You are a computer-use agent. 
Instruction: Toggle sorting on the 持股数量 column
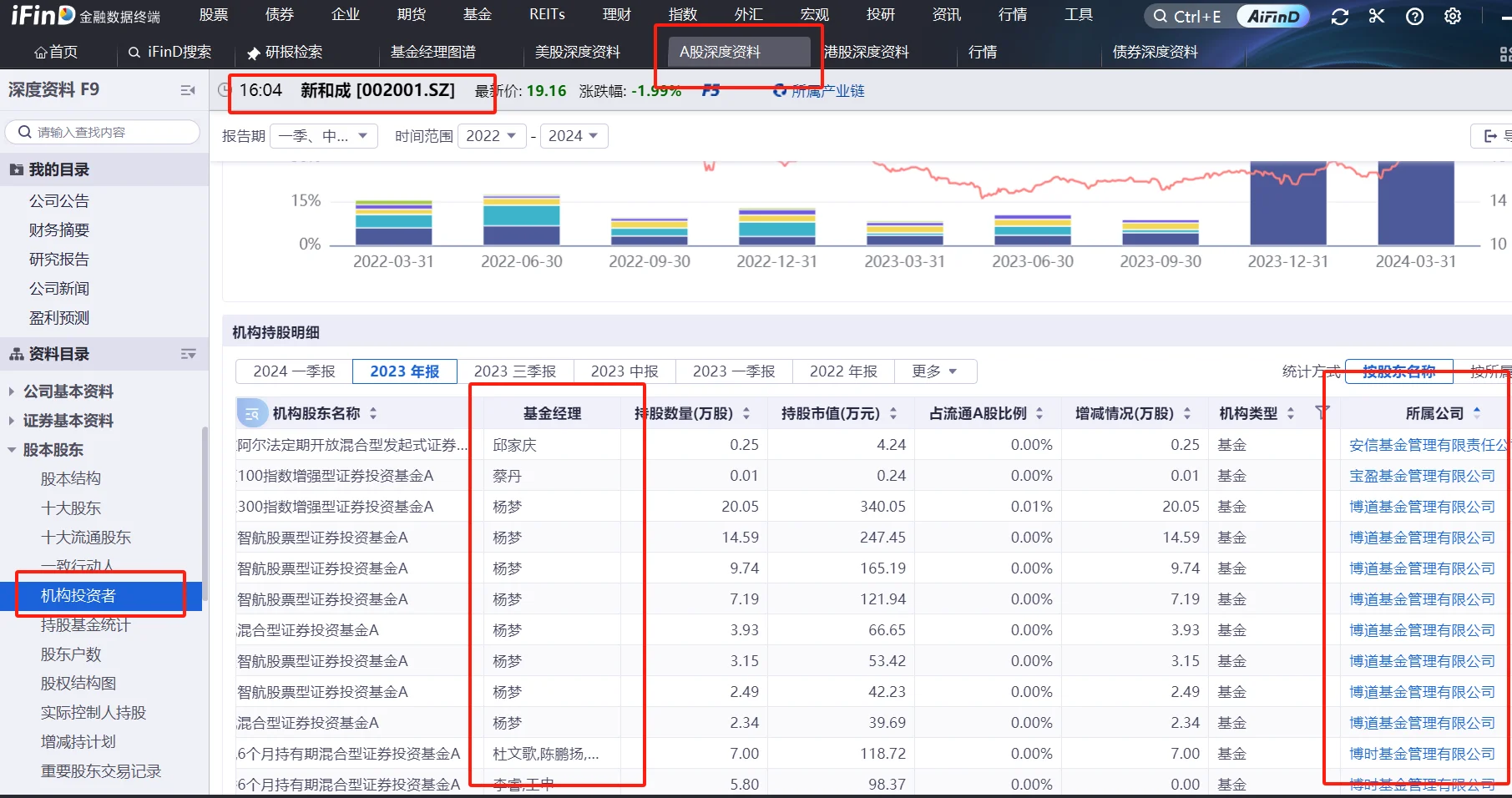click(746, 412)
